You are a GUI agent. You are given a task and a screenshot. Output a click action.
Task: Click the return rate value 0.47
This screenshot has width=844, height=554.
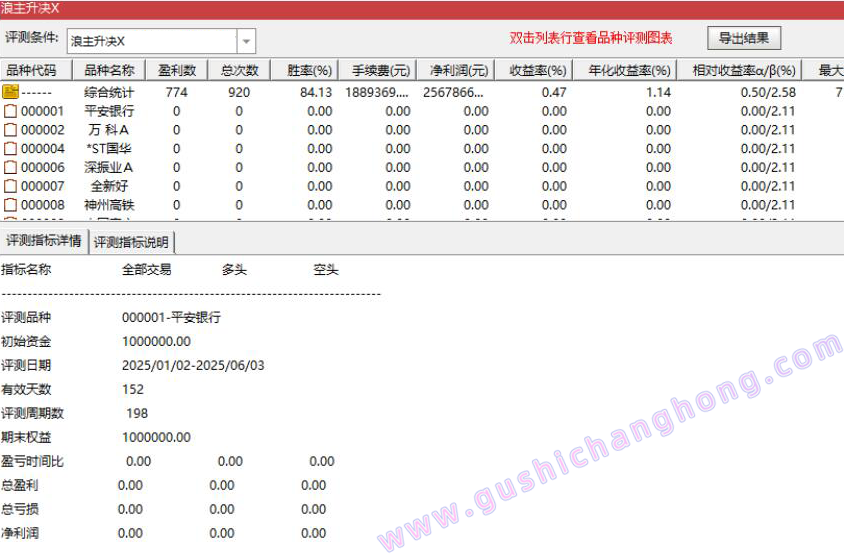[554, 93]
